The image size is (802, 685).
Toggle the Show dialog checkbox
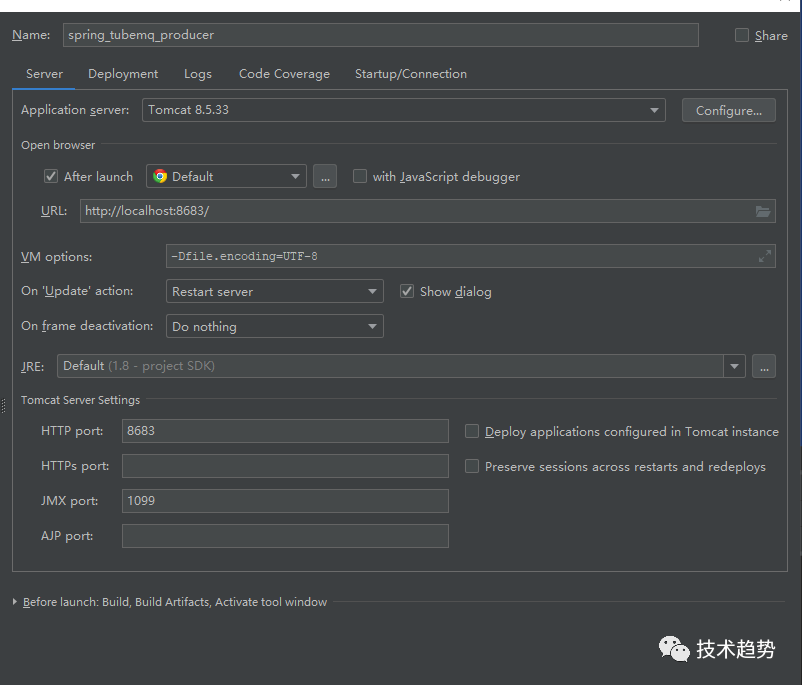(407, 292)
